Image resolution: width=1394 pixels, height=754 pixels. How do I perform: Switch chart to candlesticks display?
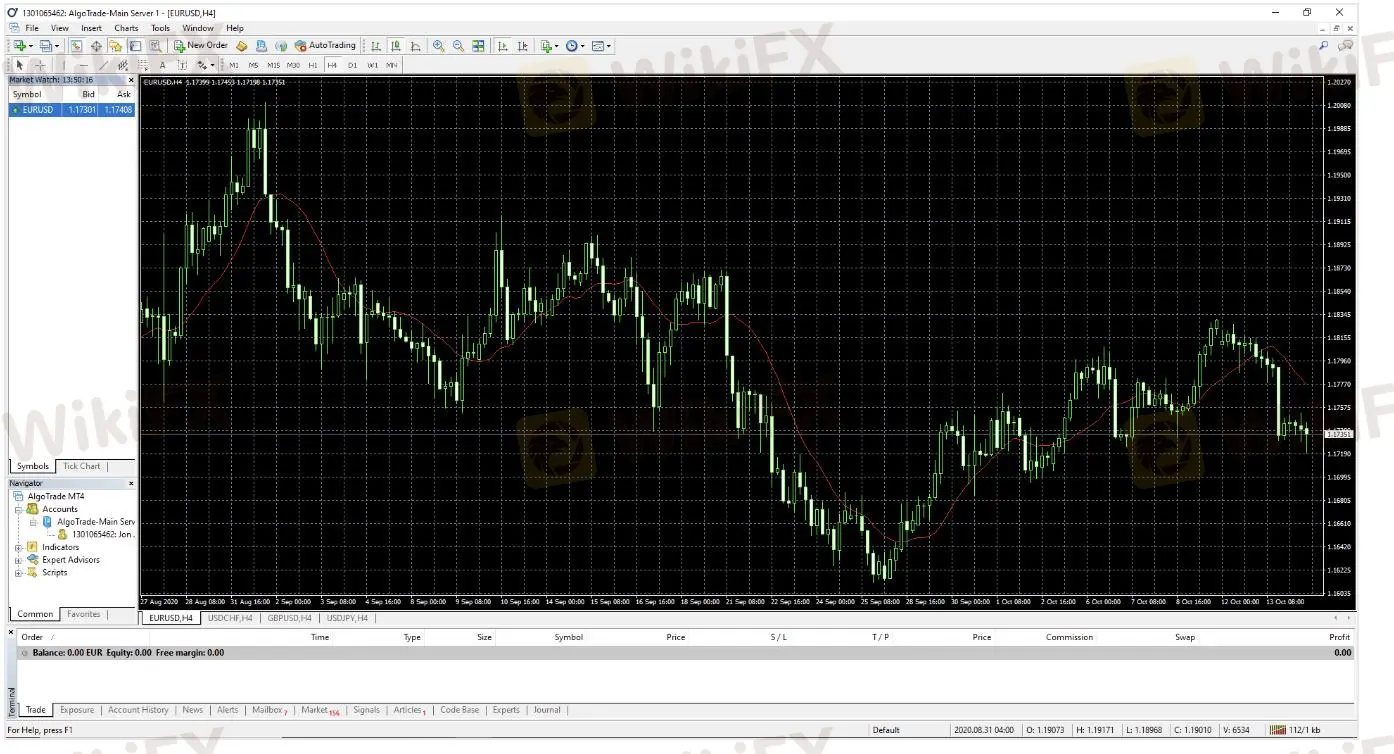point(396,46)
